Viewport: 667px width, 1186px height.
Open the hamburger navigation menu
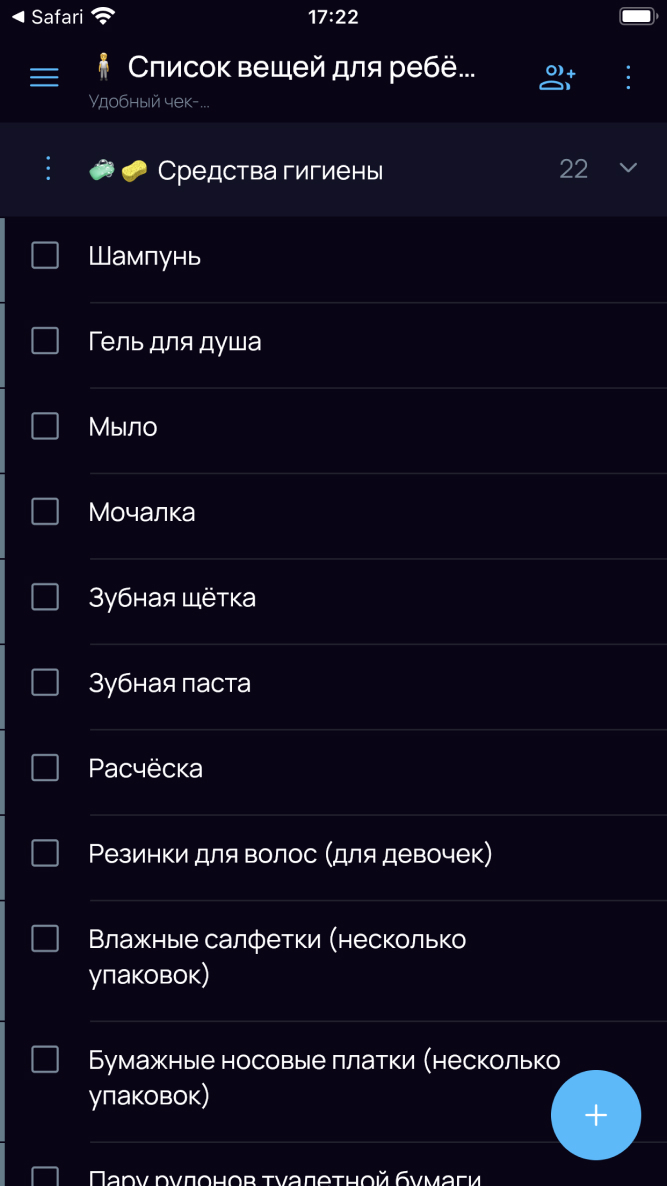click(44, 77)
